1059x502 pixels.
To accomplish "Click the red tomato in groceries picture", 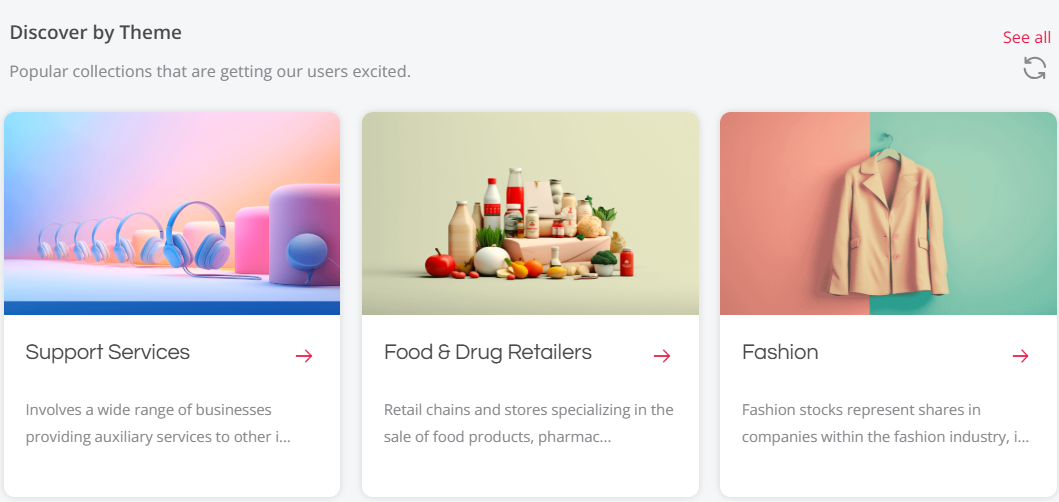I will tap(439, 263).
